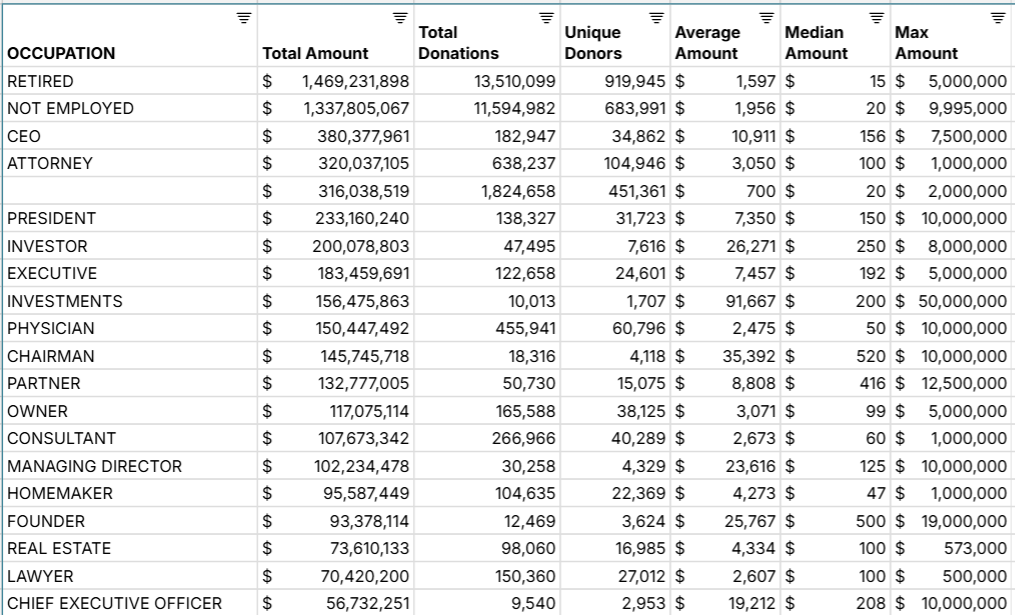Click the OCCUPATION header cell
This screenshot has height=615, width=1015.
(x=60, y=52)
